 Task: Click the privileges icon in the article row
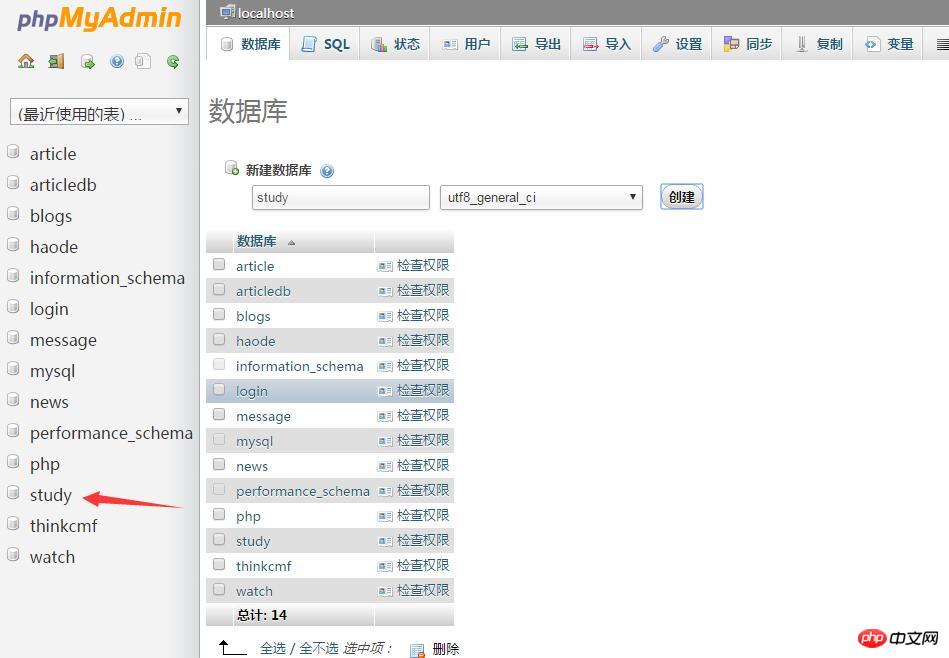(385, 266)
